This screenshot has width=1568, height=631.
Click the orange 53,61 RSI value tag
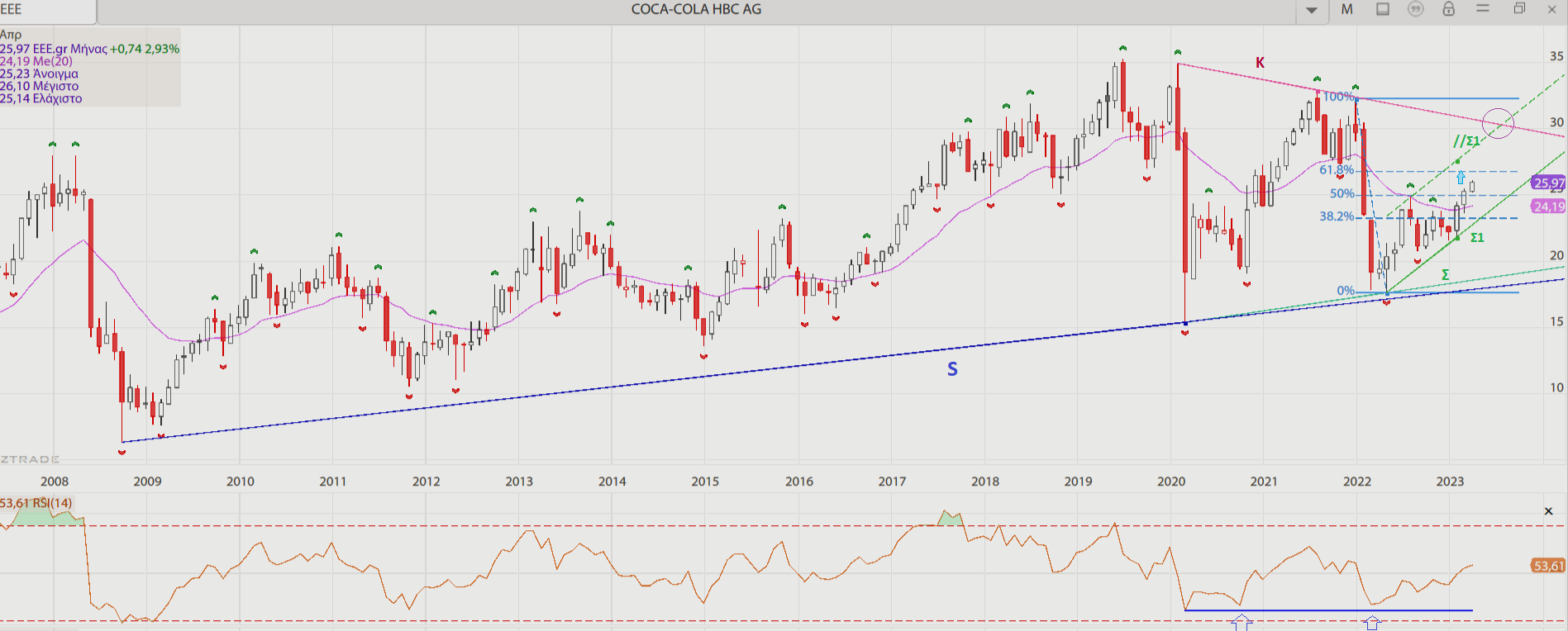tap(1548, 566)
